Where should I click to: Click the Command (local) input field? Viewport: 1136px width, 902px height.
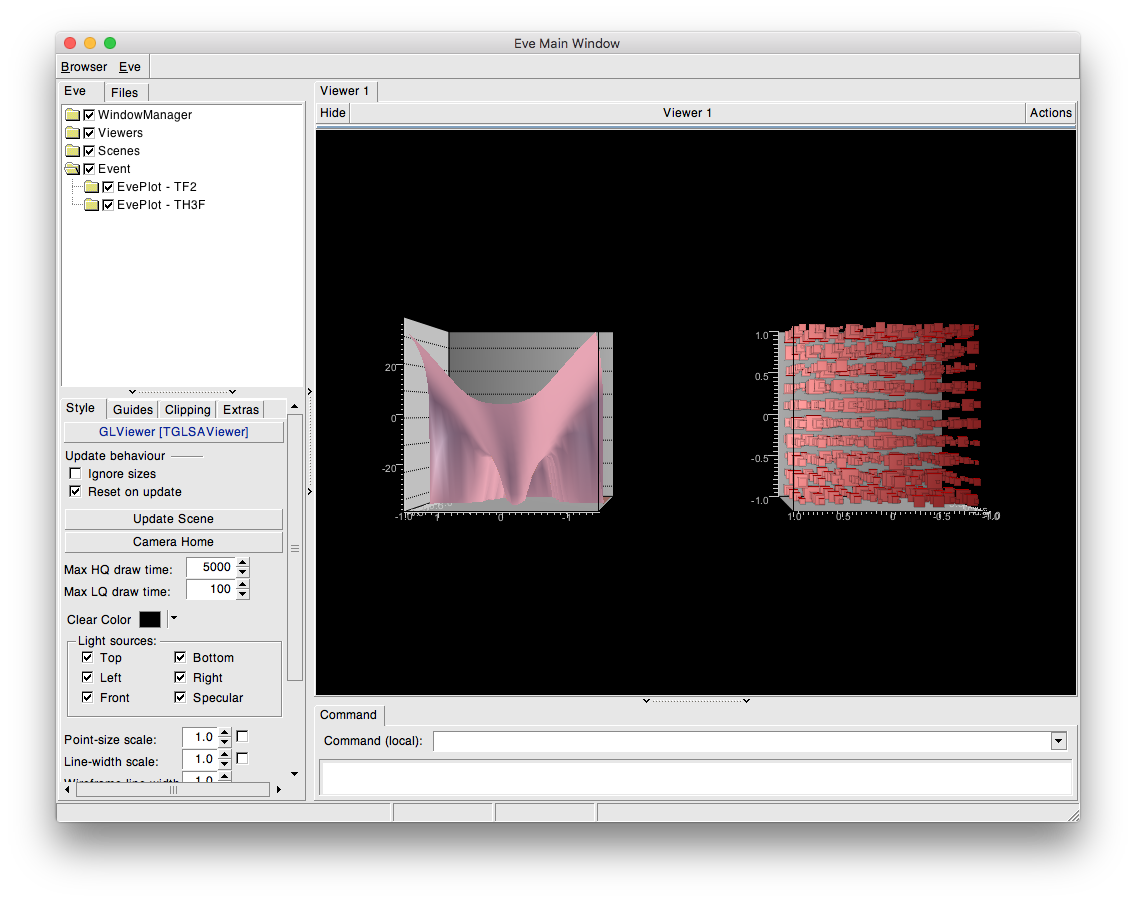click(740, 741)
